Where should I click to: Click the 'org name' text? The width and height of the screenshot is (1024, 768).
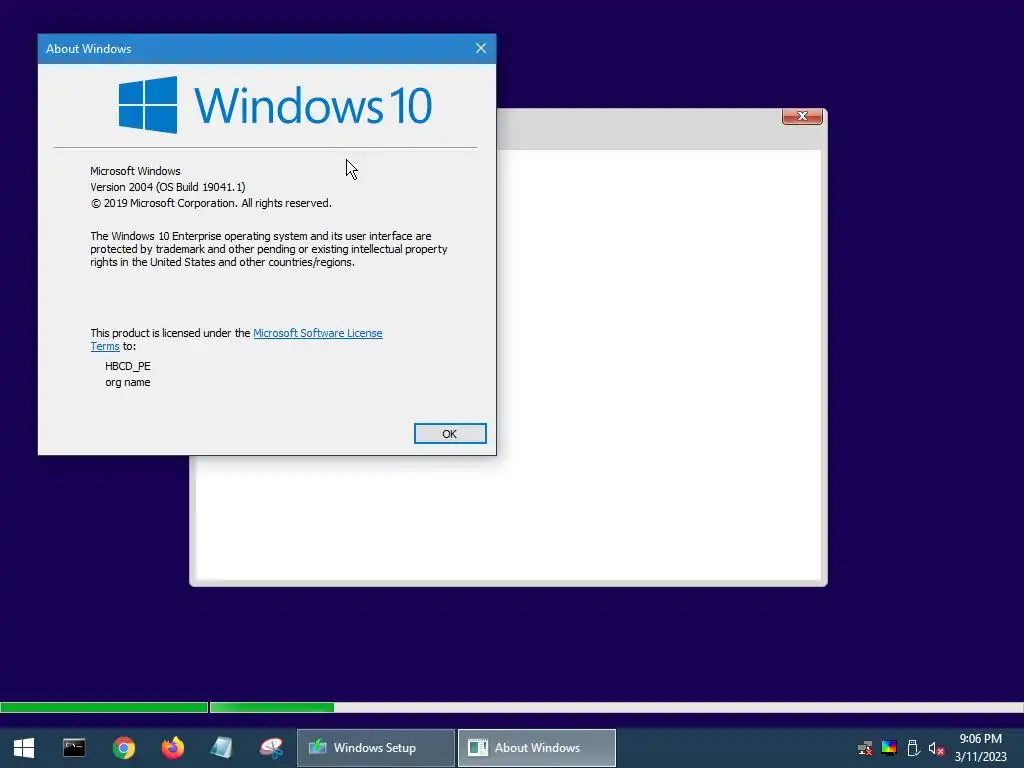128,383
